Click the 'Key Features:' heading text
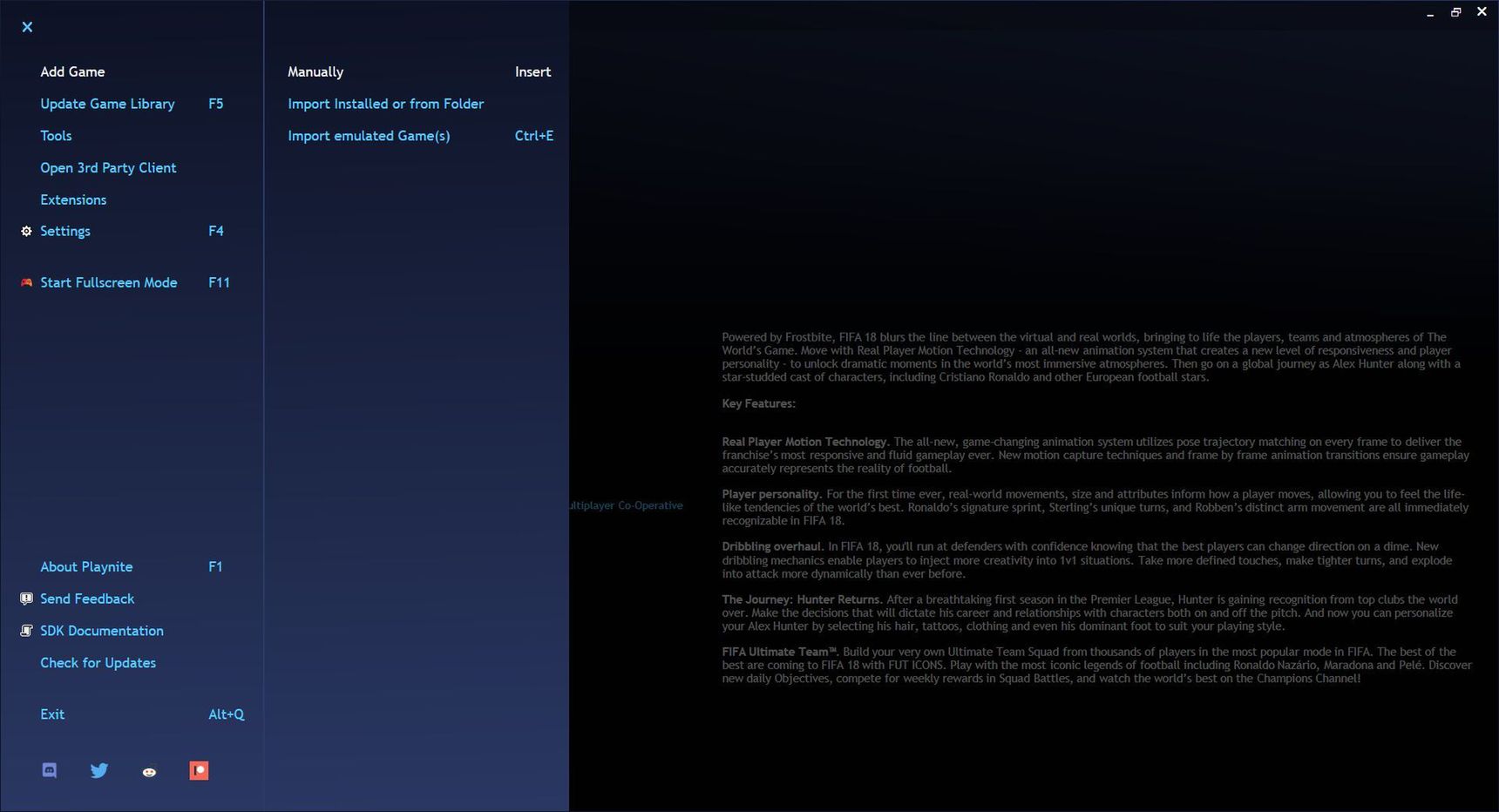 click(x=758, y=403)
